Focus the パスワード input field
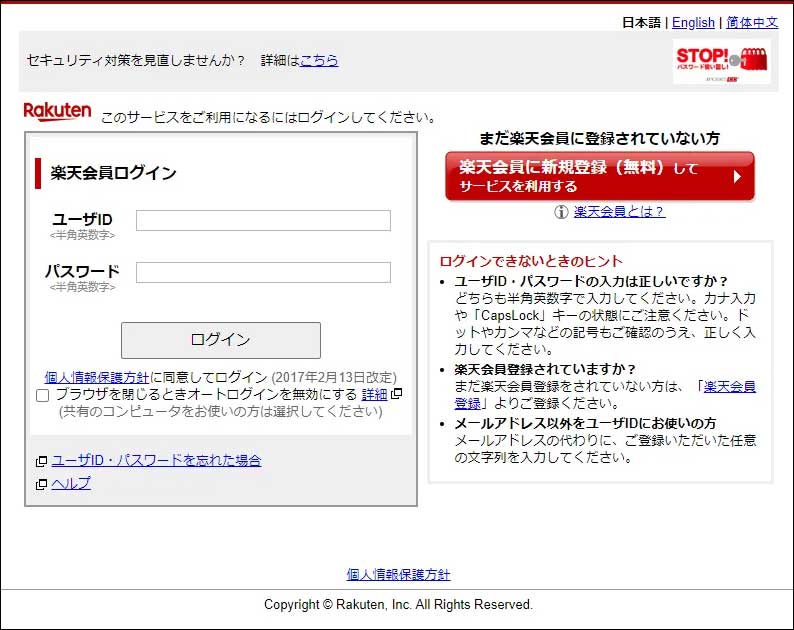 pos(263,272)
